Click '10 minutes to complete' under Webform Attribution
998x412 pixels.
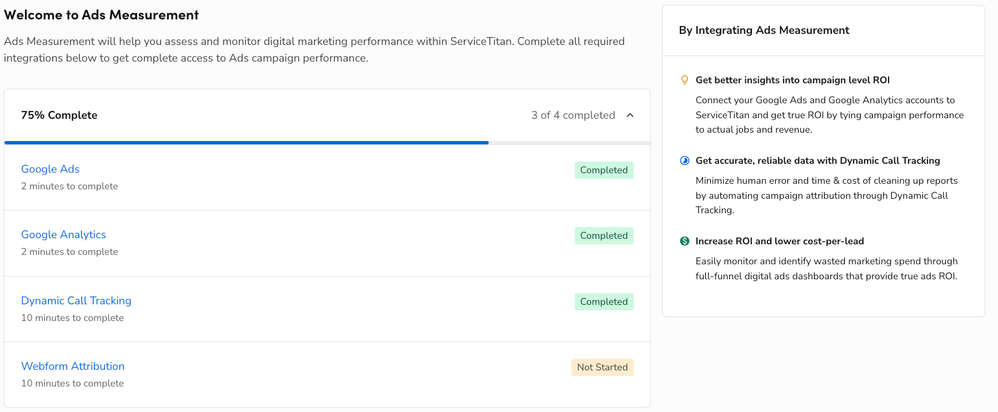coord(72,383)
